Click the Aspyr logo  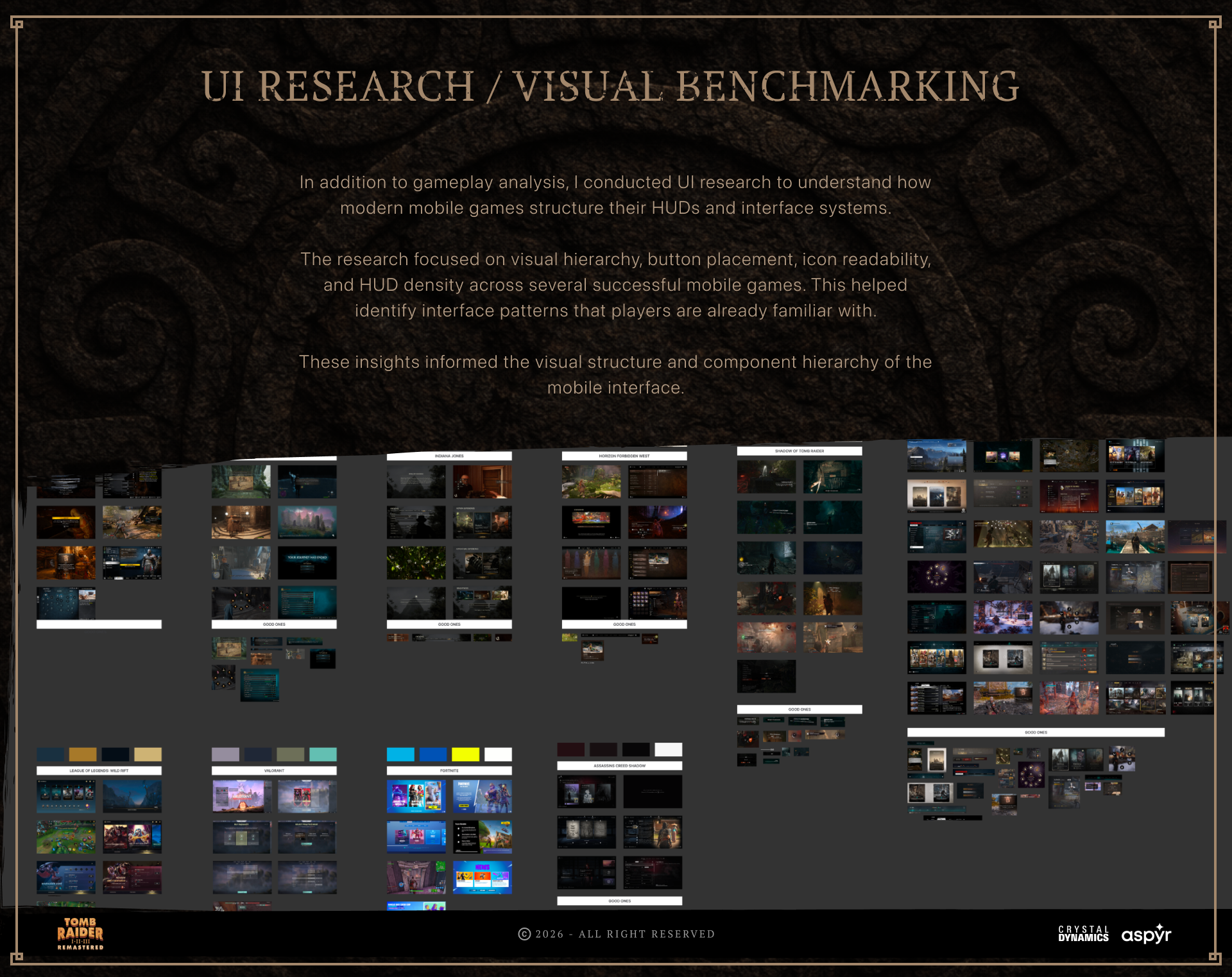coord(1146,935)
